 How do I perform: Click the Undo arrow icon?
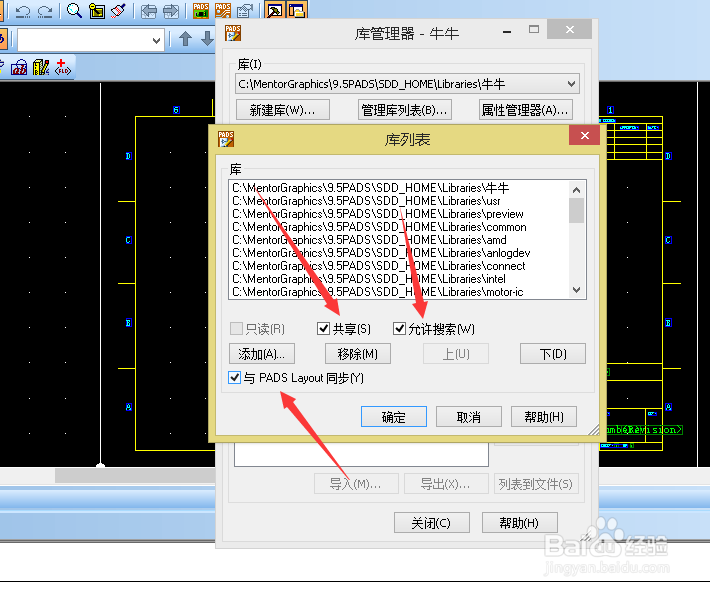[x=23, y=10]
